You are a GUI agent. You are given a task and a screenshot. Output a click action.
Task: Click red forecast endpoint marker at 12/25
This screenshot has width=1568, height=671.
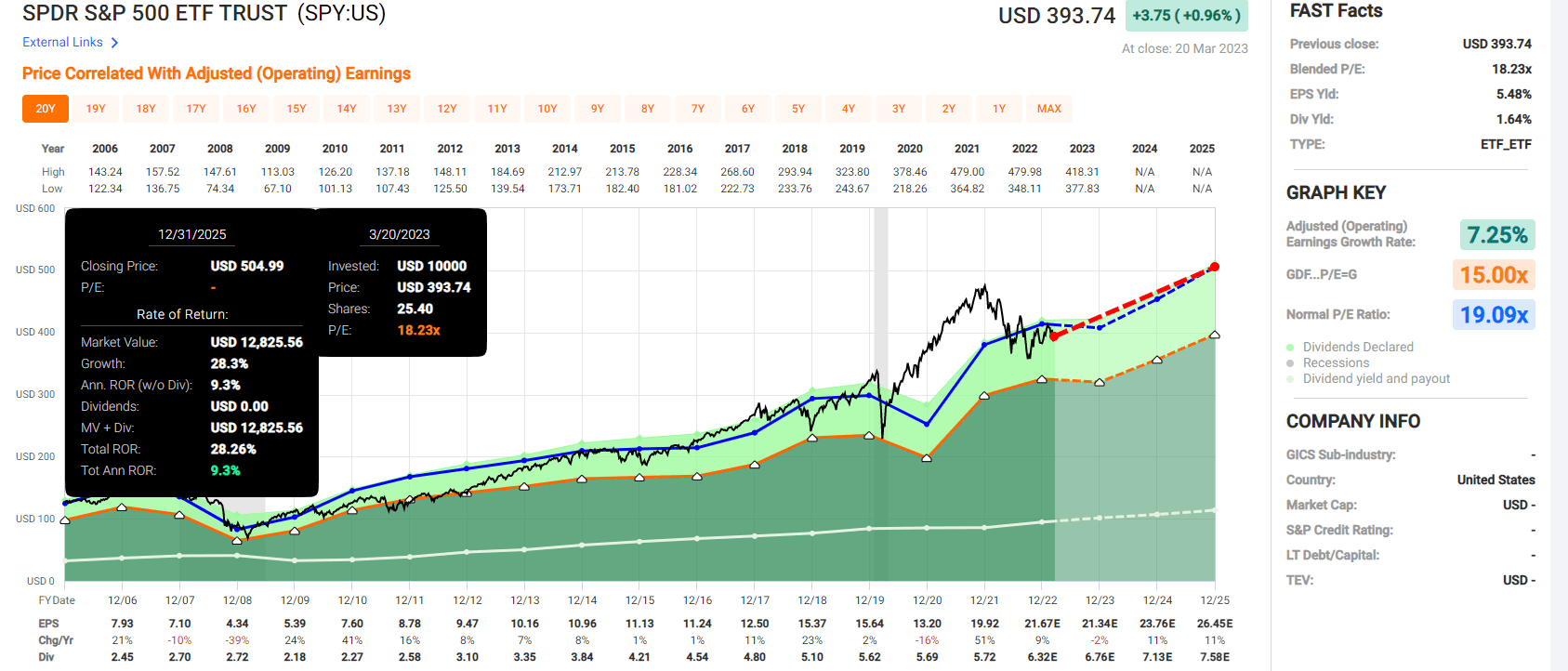(x=1214, y=267)
